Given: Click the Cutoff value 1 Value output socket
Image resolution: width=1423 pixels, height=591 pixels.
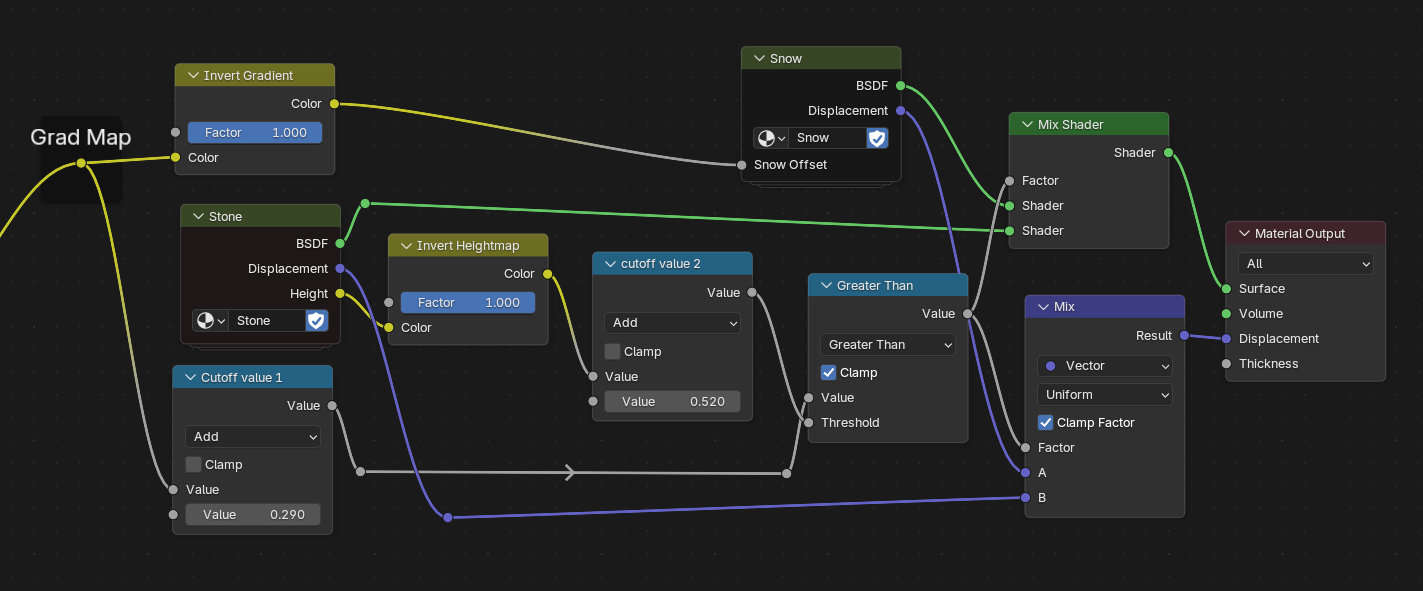Looking at the screenshot, I should (332, 406).
